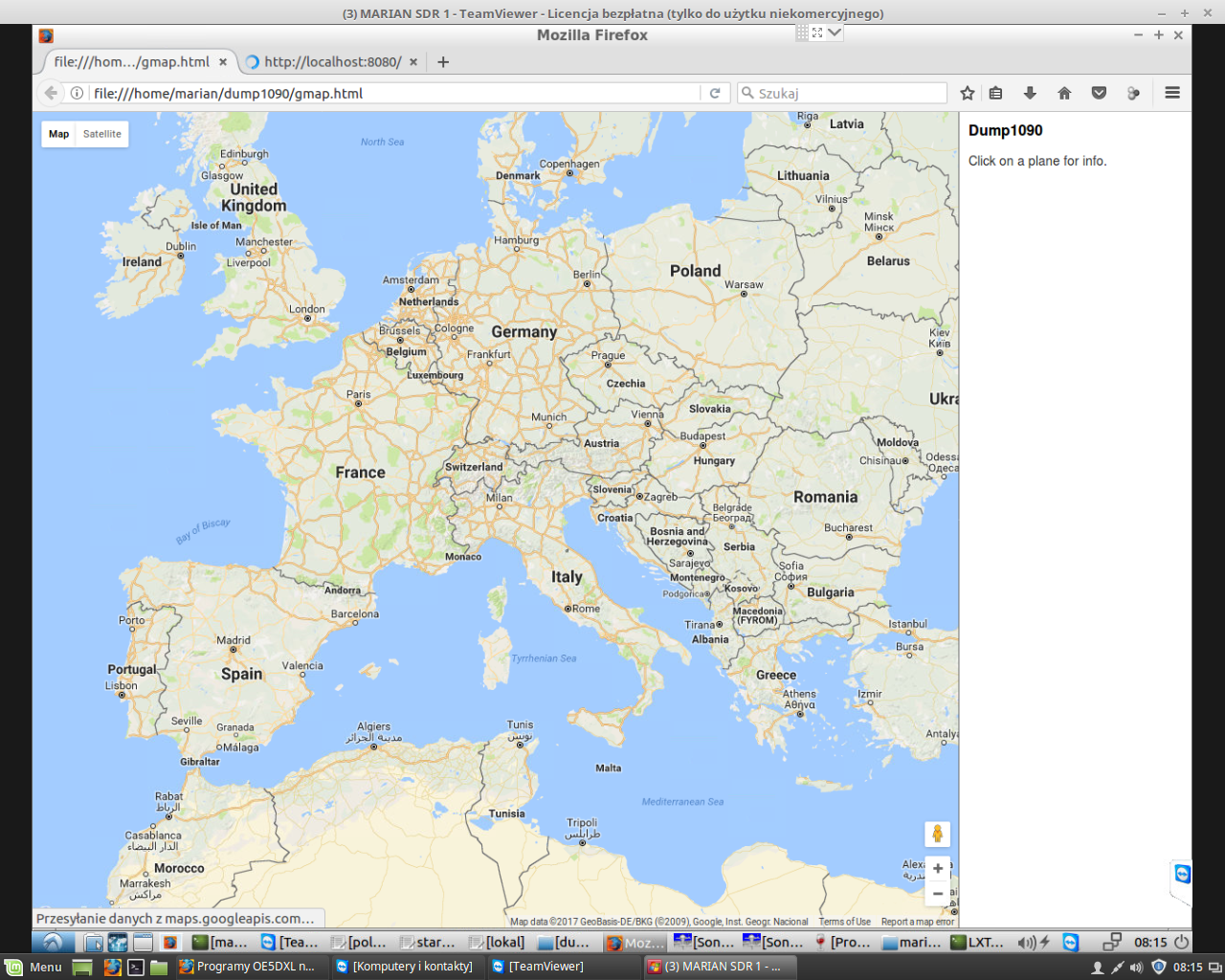Click remote TeamViewer tray icon

click(x=1070, y=943)
